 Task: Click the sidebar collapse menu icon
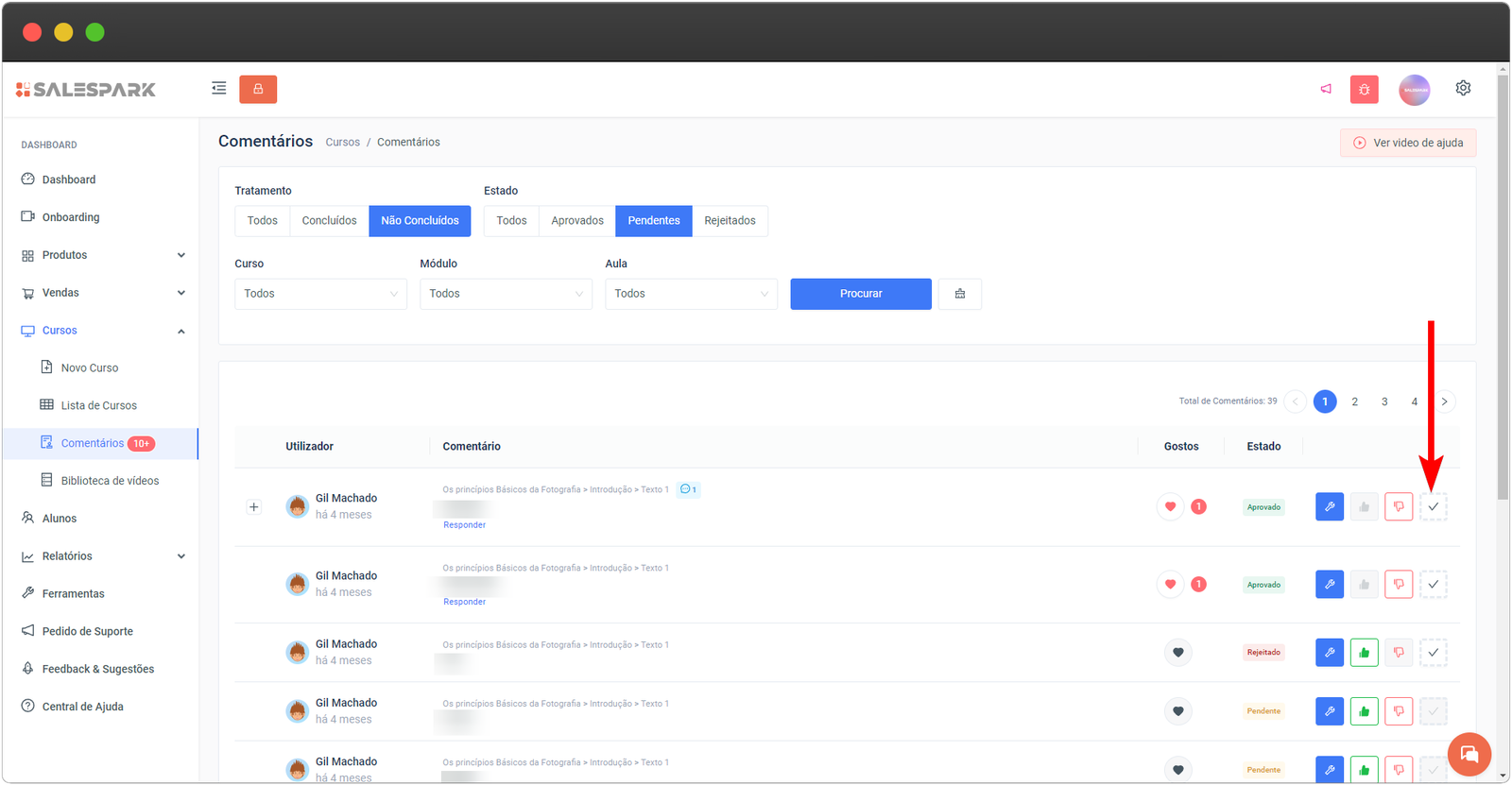(x=218, y=89)
